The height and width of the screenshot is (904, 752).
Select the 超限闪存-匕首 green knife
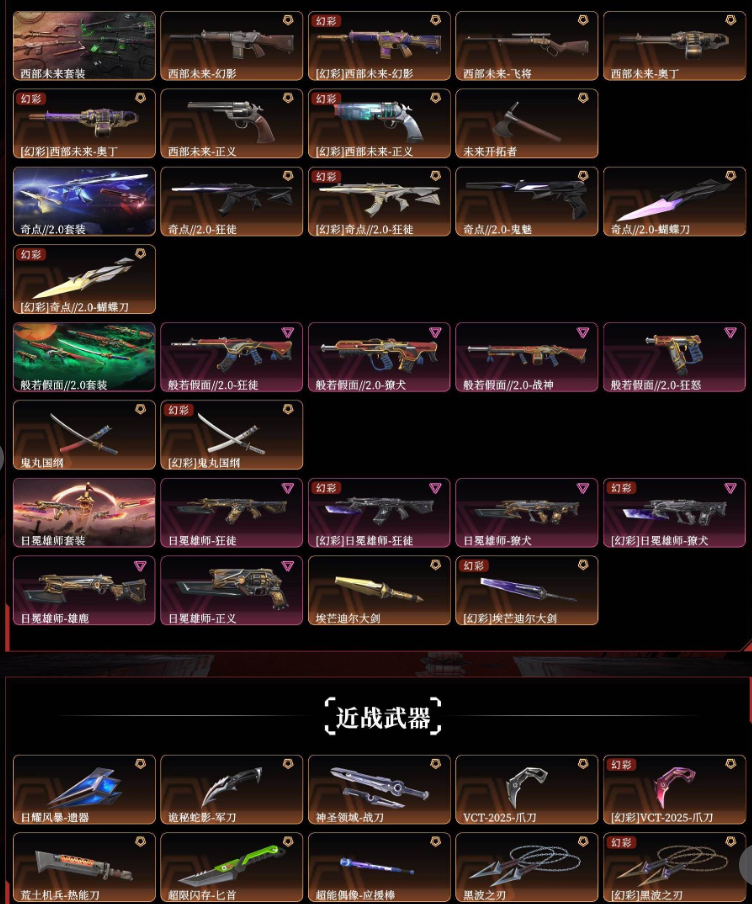(x=231, y=867)
